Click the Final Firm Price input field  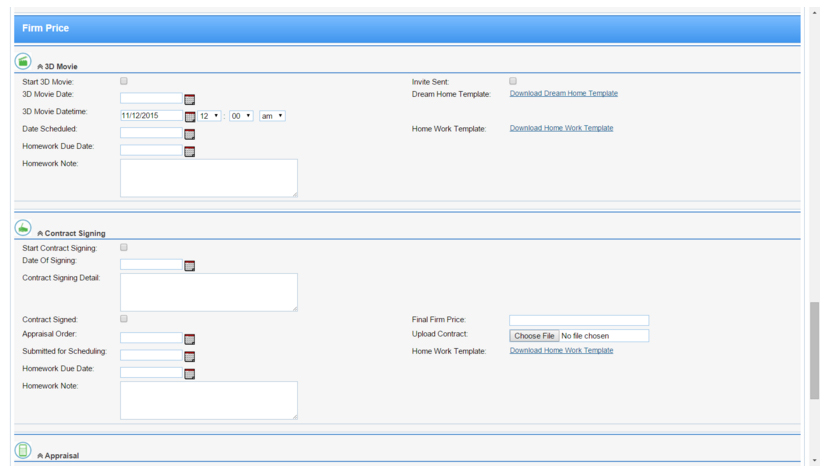point(579,320)
